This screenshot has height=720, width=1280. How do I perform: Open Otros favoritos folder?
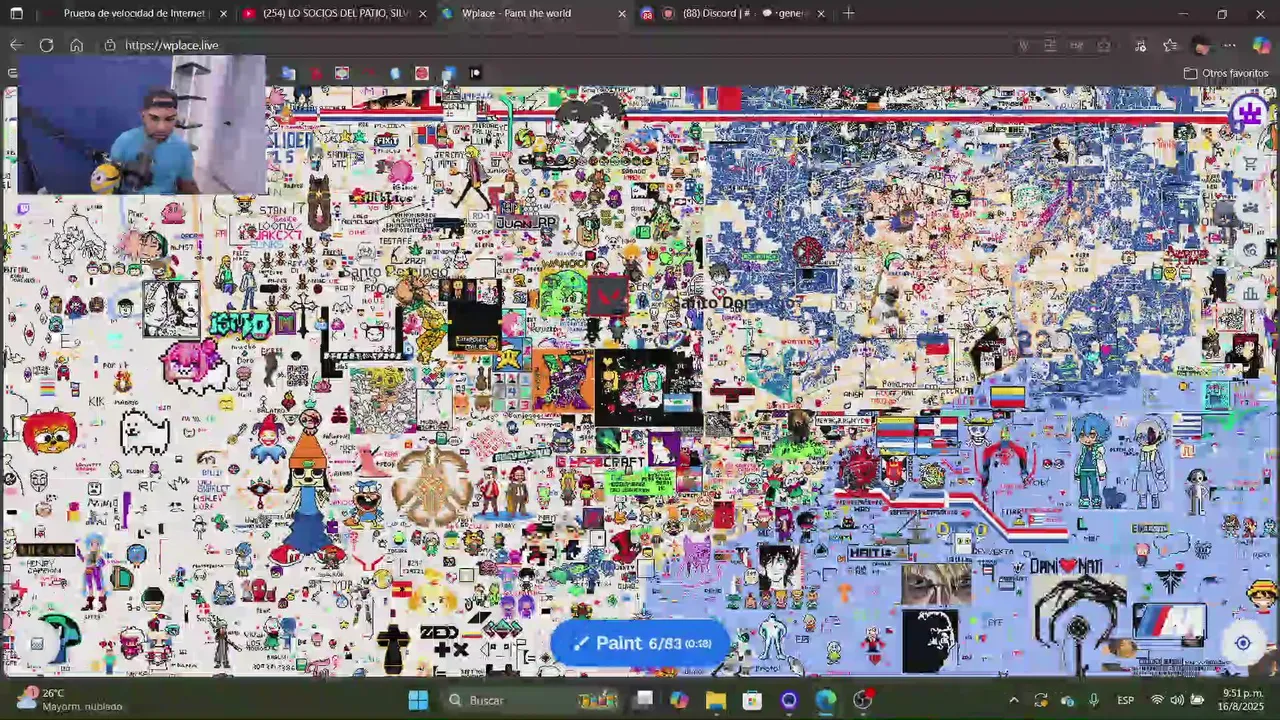coord(1226,73)
